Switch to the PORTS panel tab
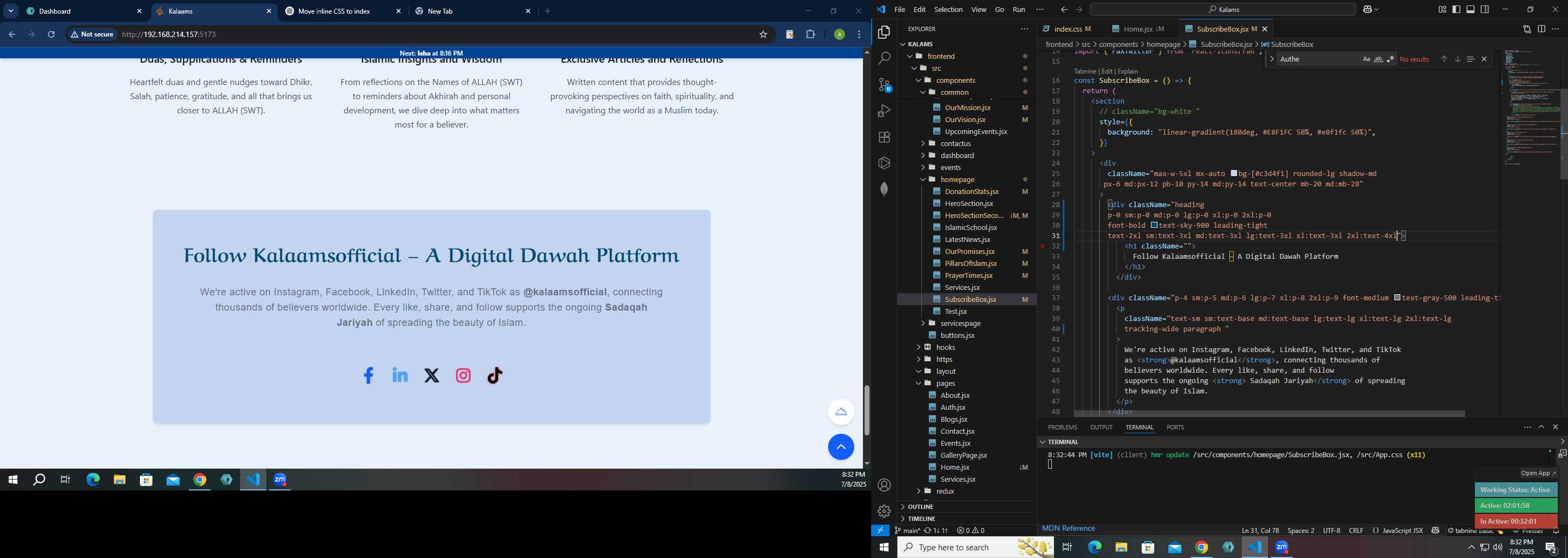Viewport: 1568px width, 558px height. 1175,428
